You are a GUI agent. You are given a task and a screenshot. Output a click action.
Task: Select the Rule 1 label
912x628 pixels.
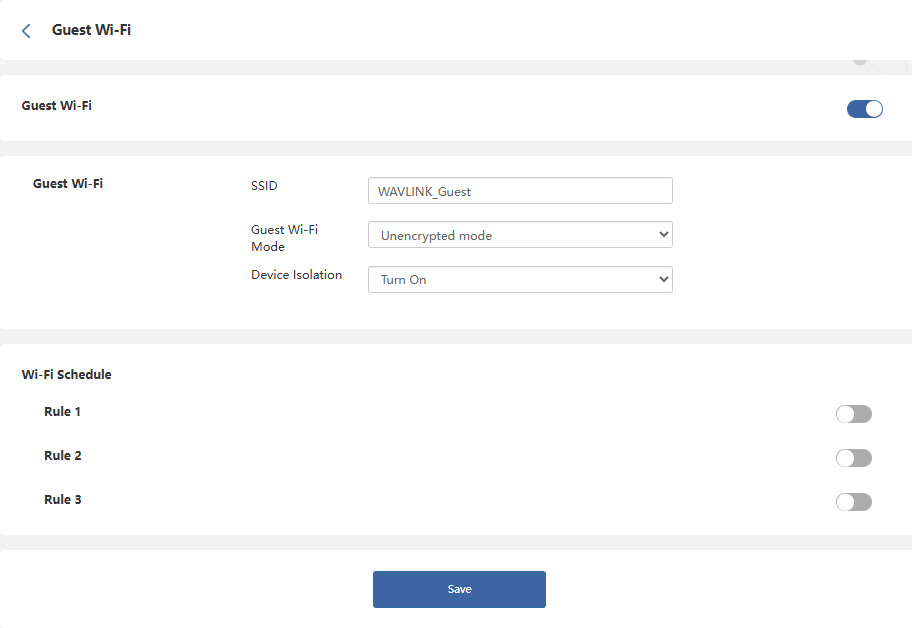(x=62, y=412)
